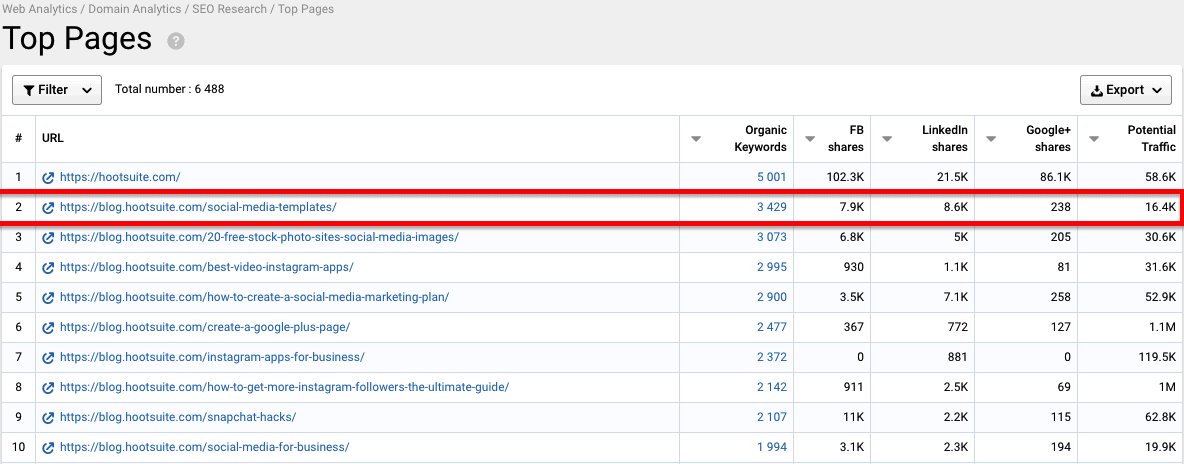Sort by LinkedIn shares column arrow
Viewport: 1184px width, 464px height.
click(887, 139)
